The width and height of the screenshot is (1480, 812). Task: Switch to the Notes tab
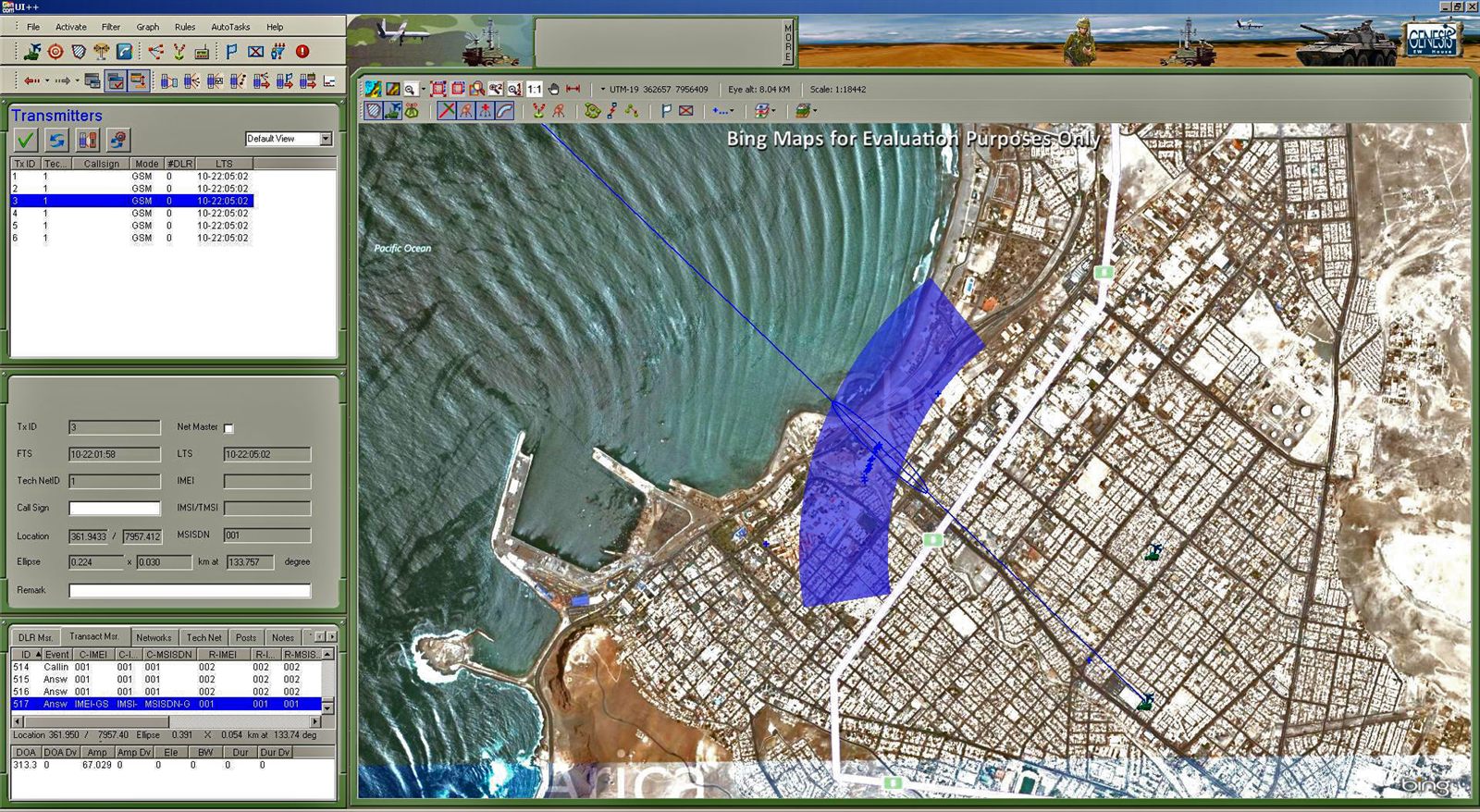coord(283,637)
